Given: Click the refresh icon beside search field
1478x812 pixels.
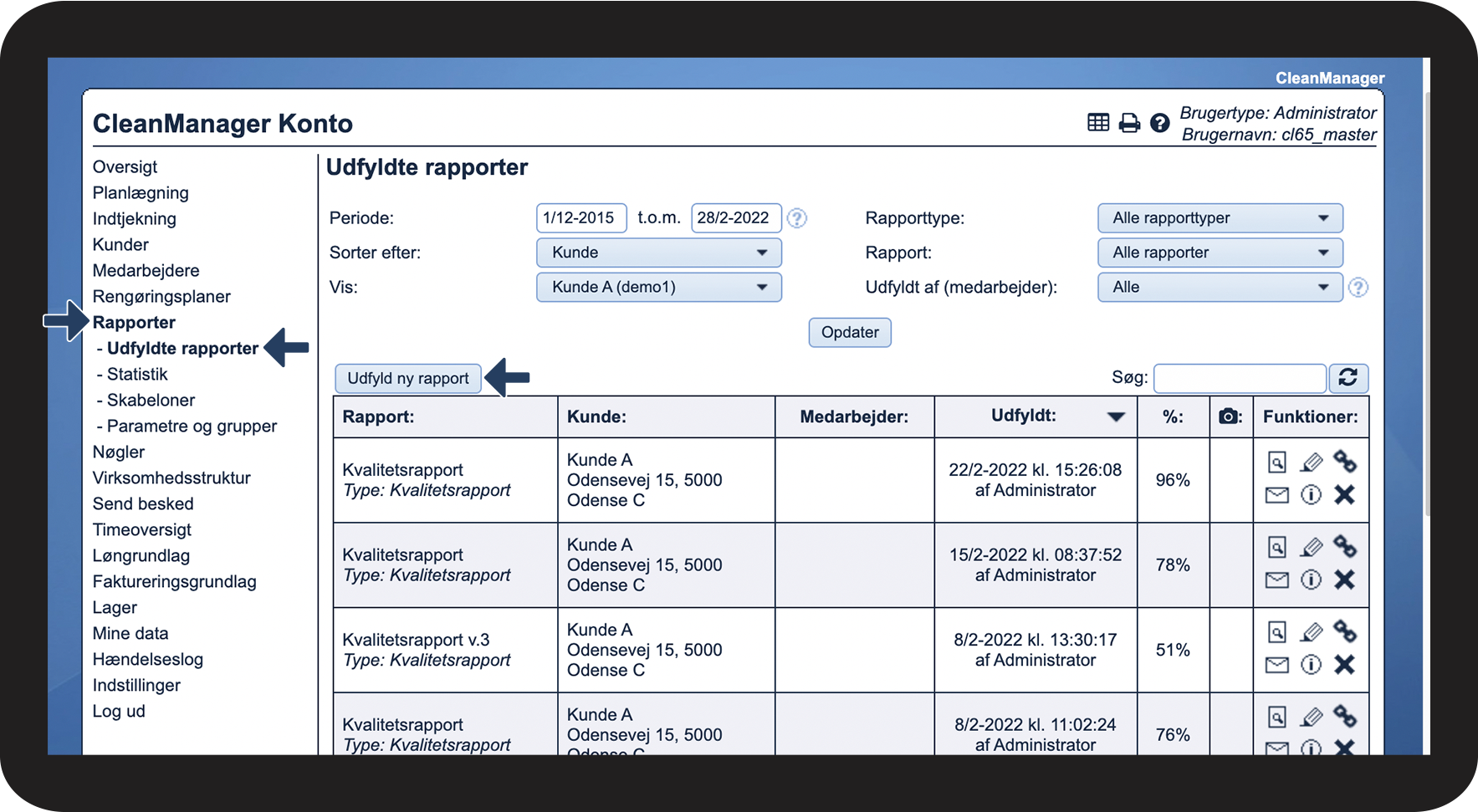Looking at the screenshot, I should tap(1348, 378).
